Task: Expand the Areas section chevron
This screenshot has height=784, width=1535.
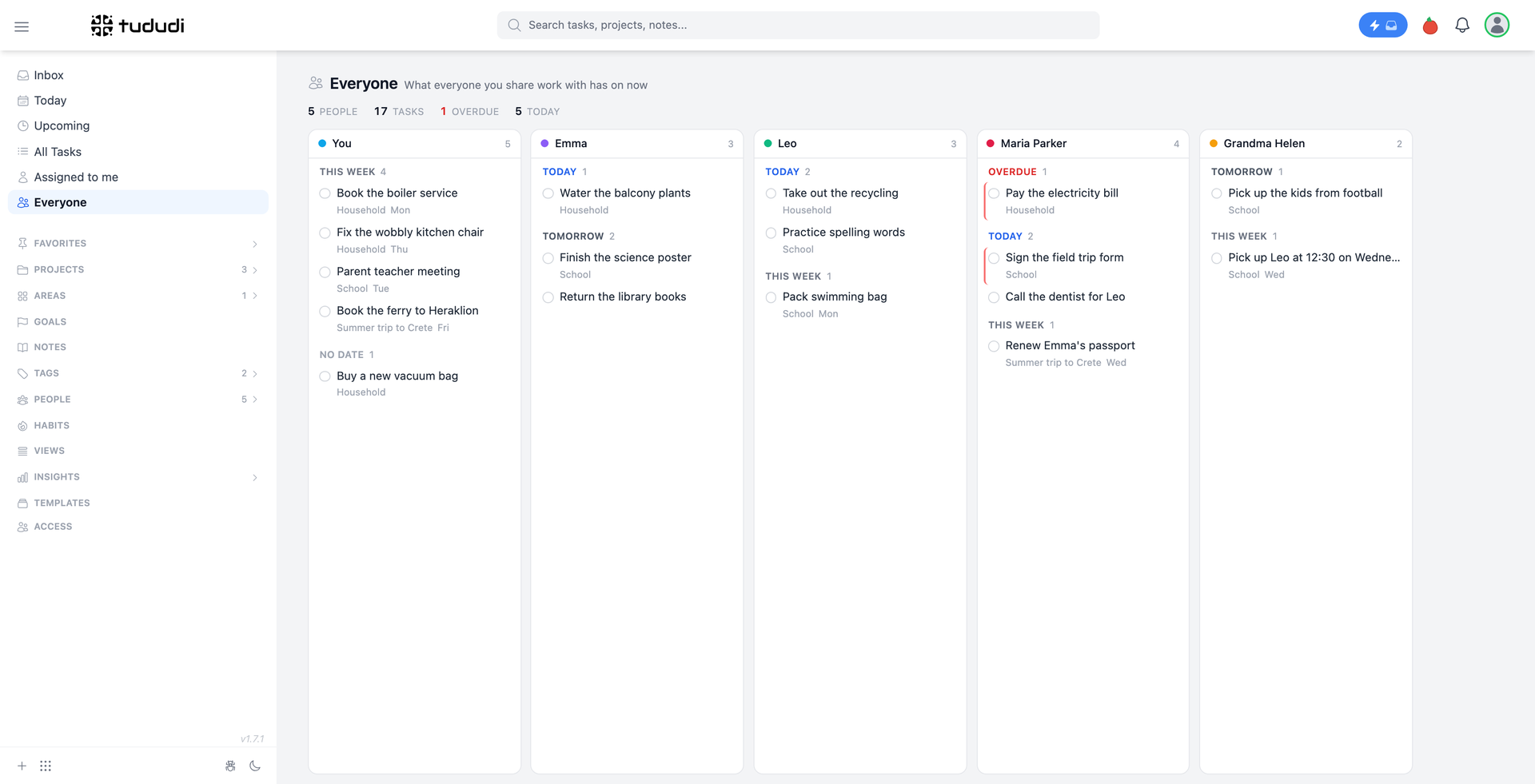Action: [255, 296]
